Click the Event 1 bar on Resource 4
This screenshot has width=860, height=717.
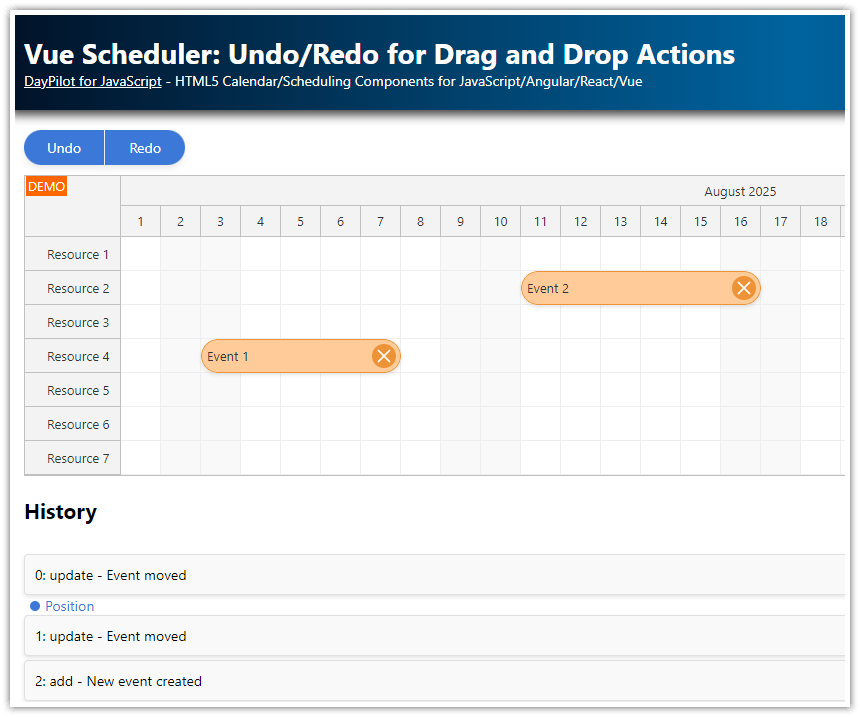pos(280,356)
